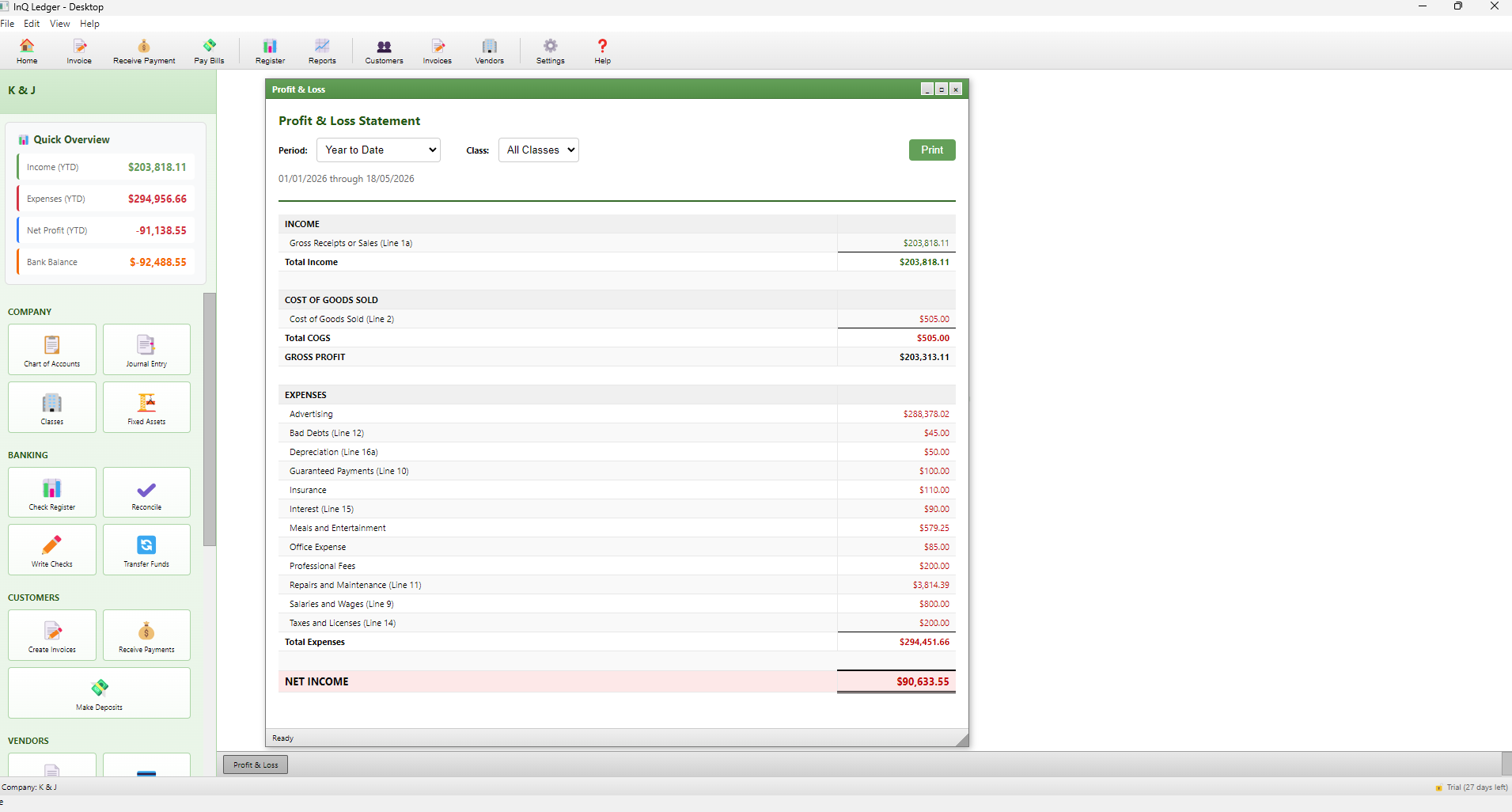The image size is (1512, 812).
Task: Click the left sidebar scrollbar
Action: 210,419
